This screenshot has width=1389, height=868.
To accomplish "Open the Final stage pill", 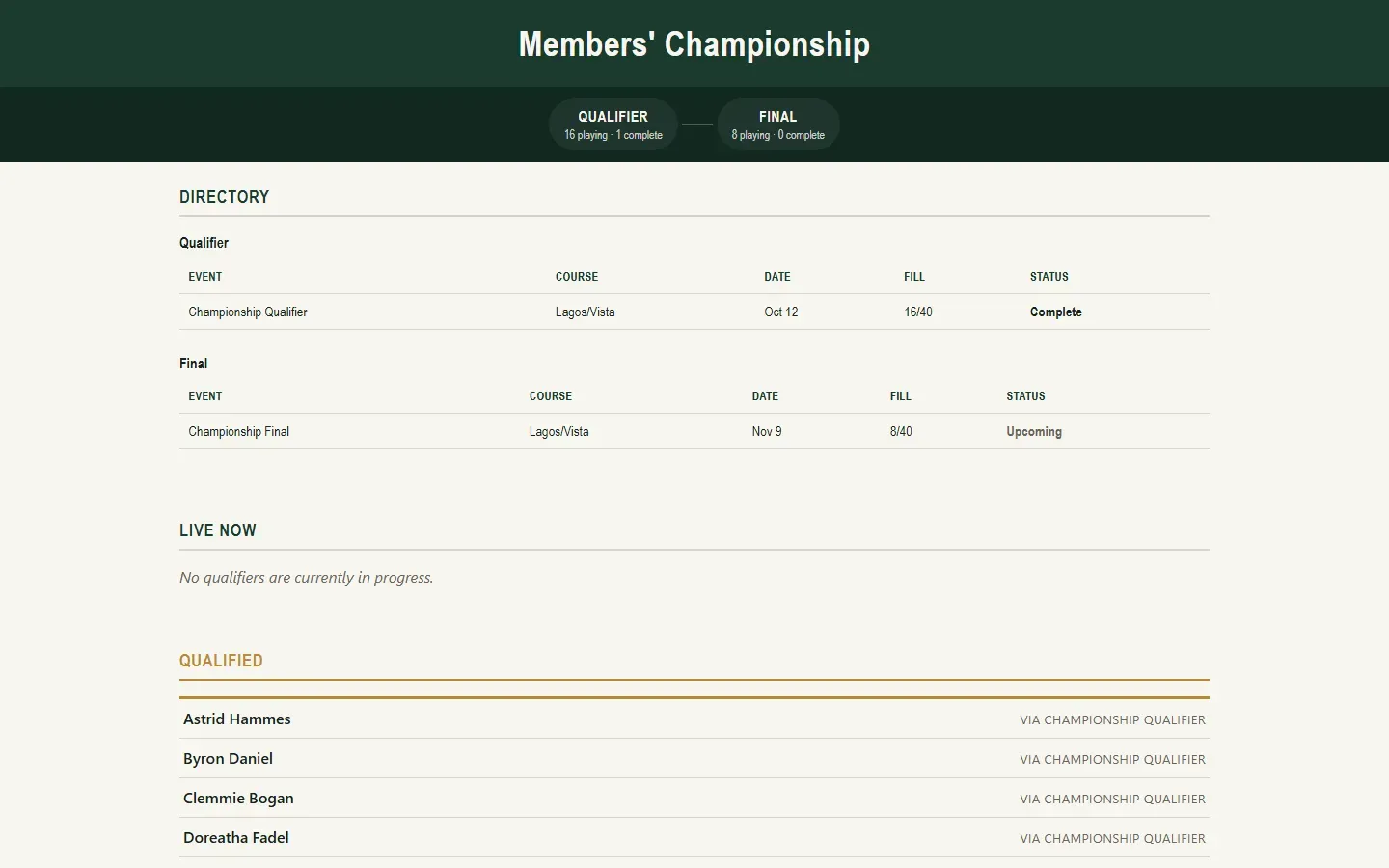I will click(778, 124).
